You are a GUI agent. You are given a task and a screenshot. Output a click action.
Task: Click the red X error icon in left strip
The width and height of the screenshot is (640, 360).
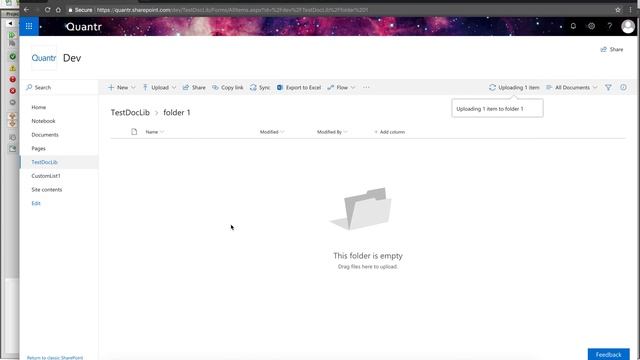tap(13, 91)
